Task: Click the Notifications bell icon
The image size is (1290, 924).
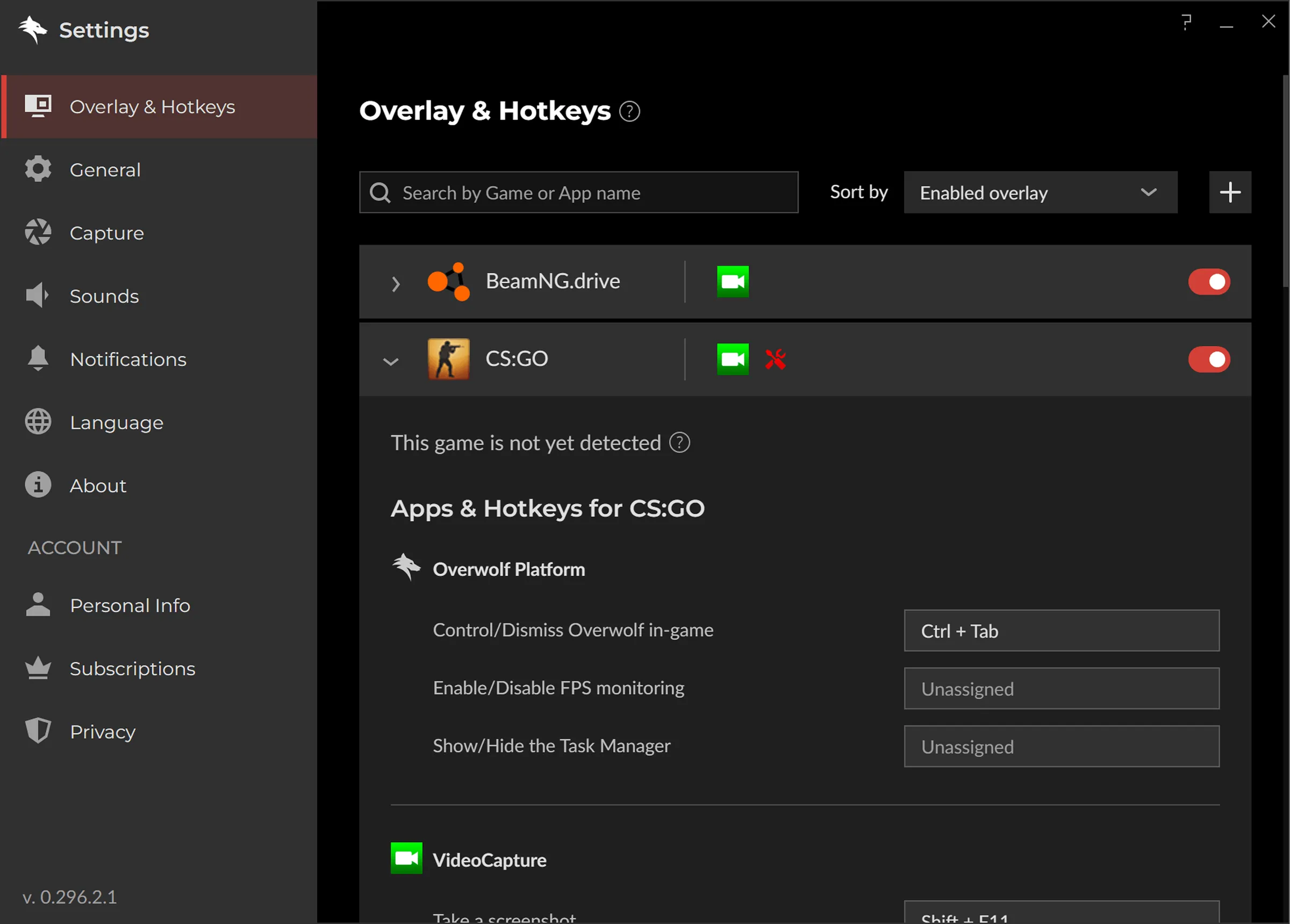Action: click(38, 359)
